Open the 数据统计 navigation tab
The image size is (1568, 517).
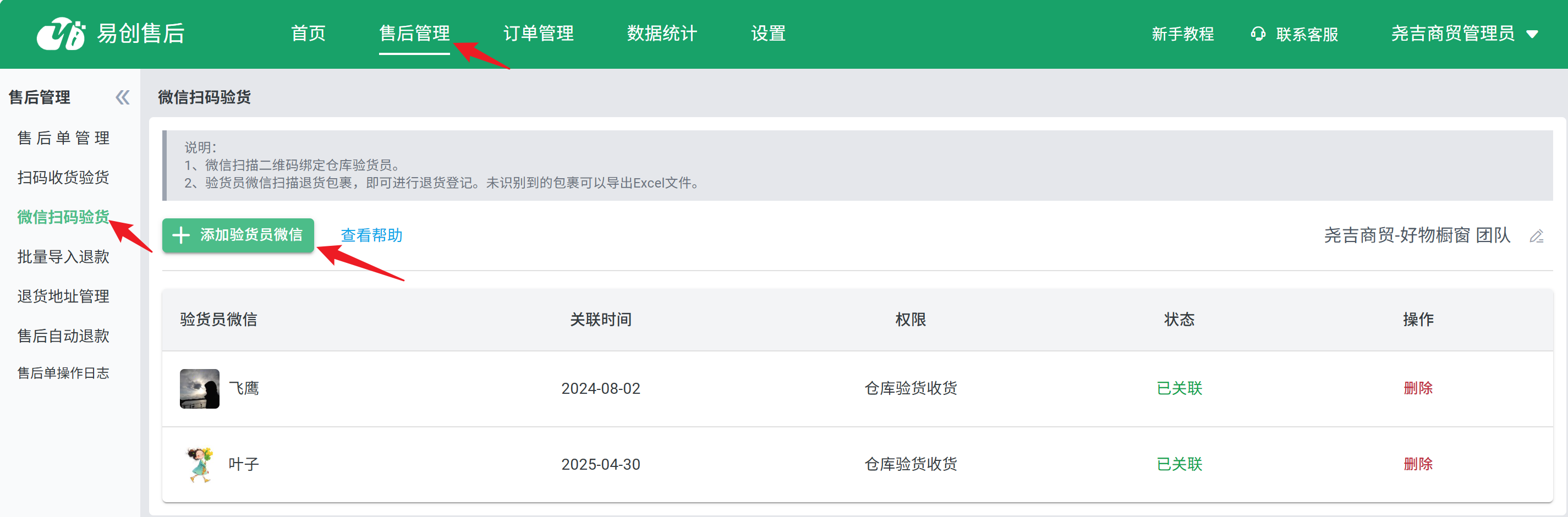pyautogui.click(x=662, y=34)
